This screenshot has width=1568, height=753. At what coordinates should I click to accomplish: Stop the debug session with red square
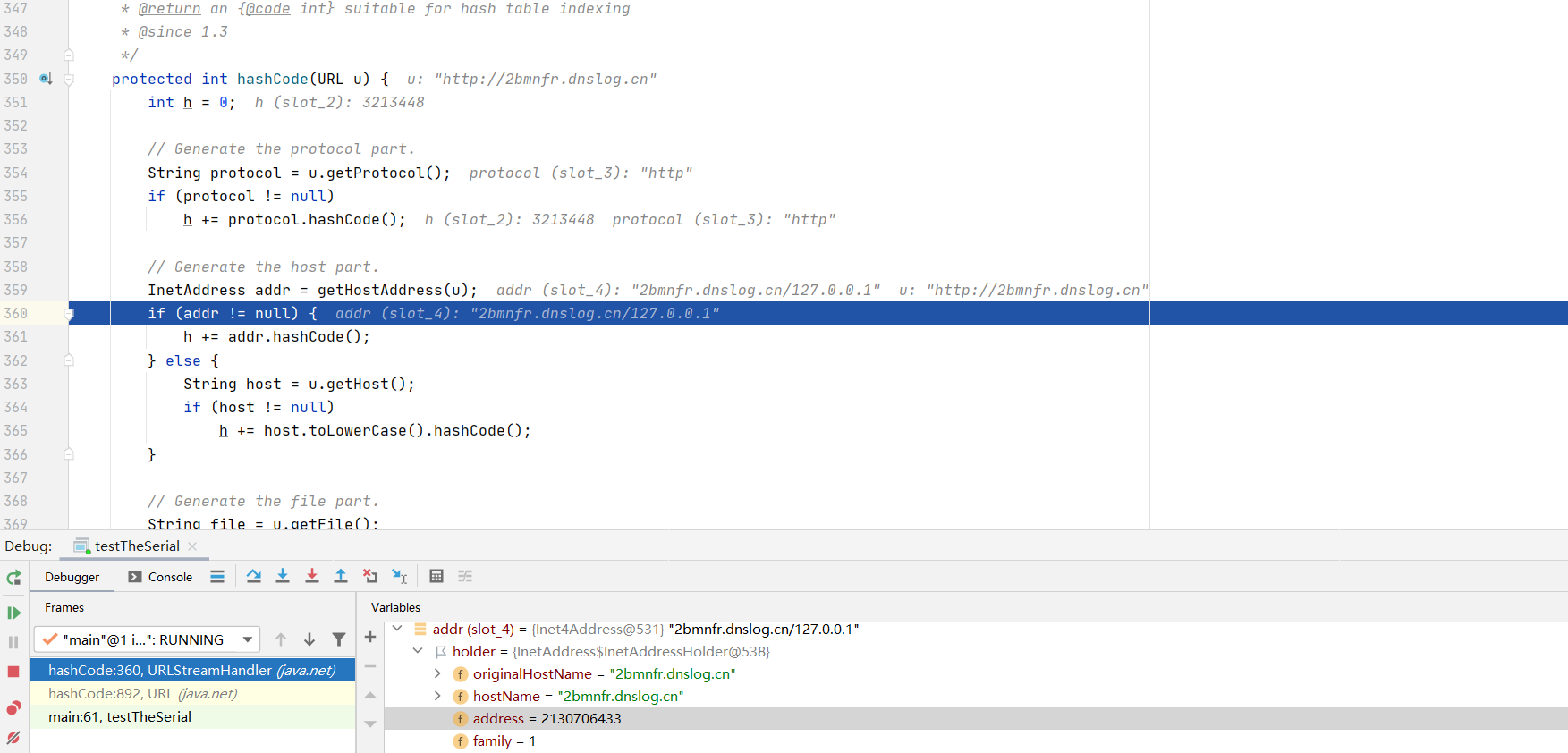pos(13,672)
